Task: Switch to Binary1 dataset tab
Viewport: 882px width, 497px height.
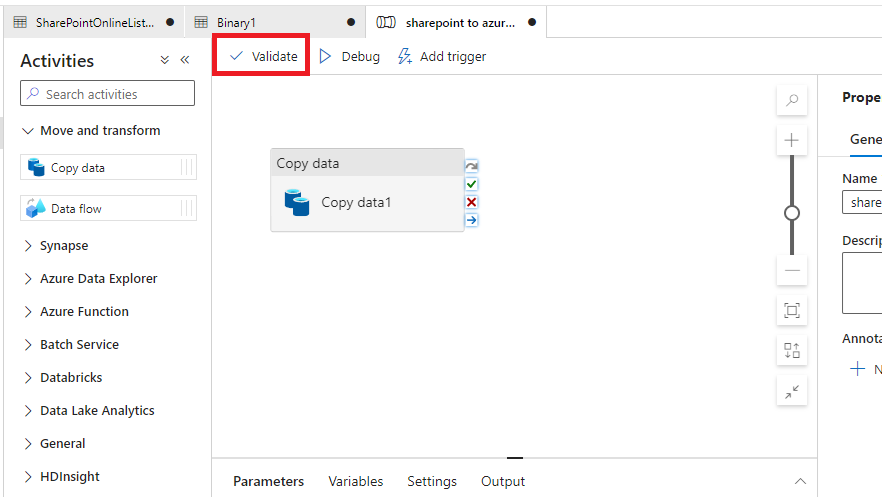Action: pyautogui.click(x=275, y=22)
